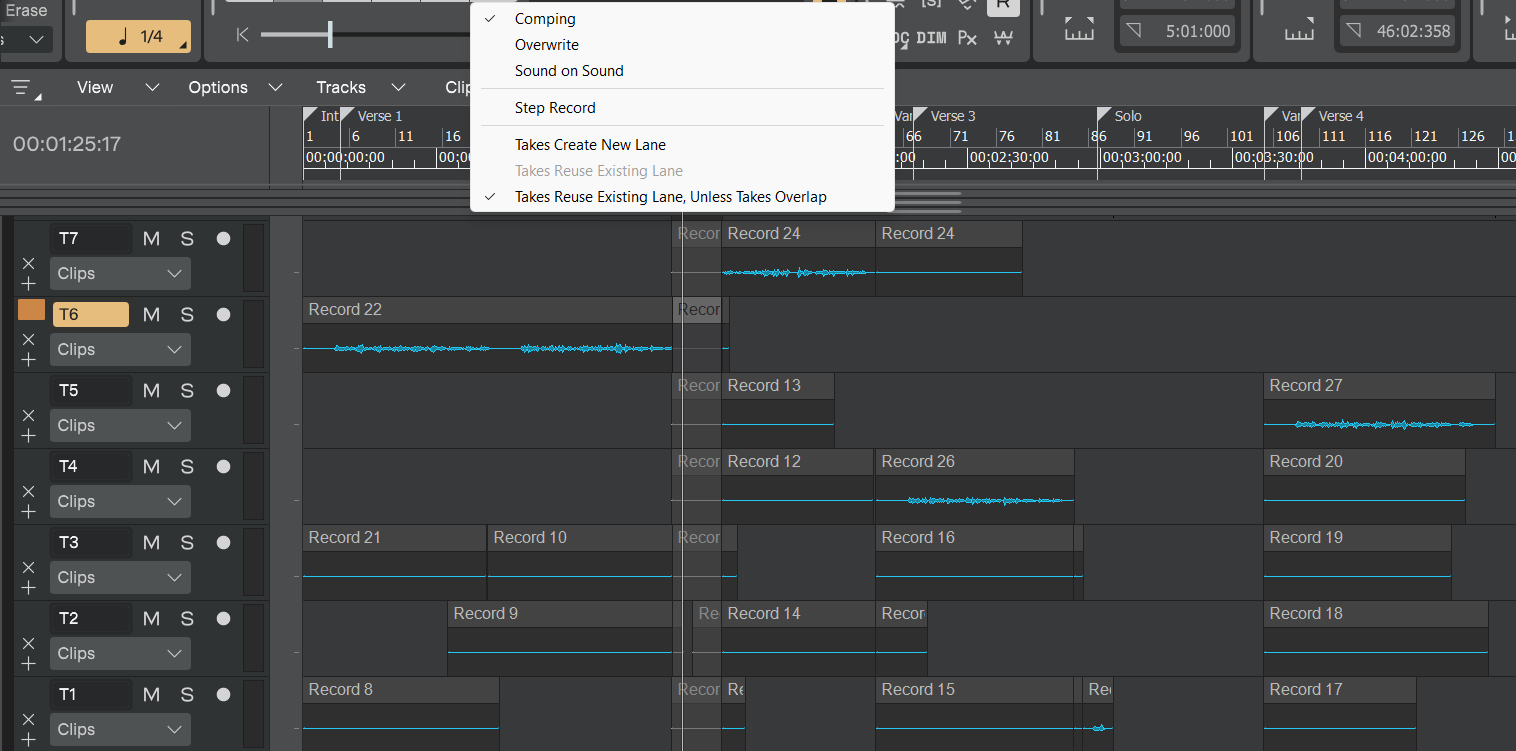Expand the Options menu dropdown

(235, 87)
